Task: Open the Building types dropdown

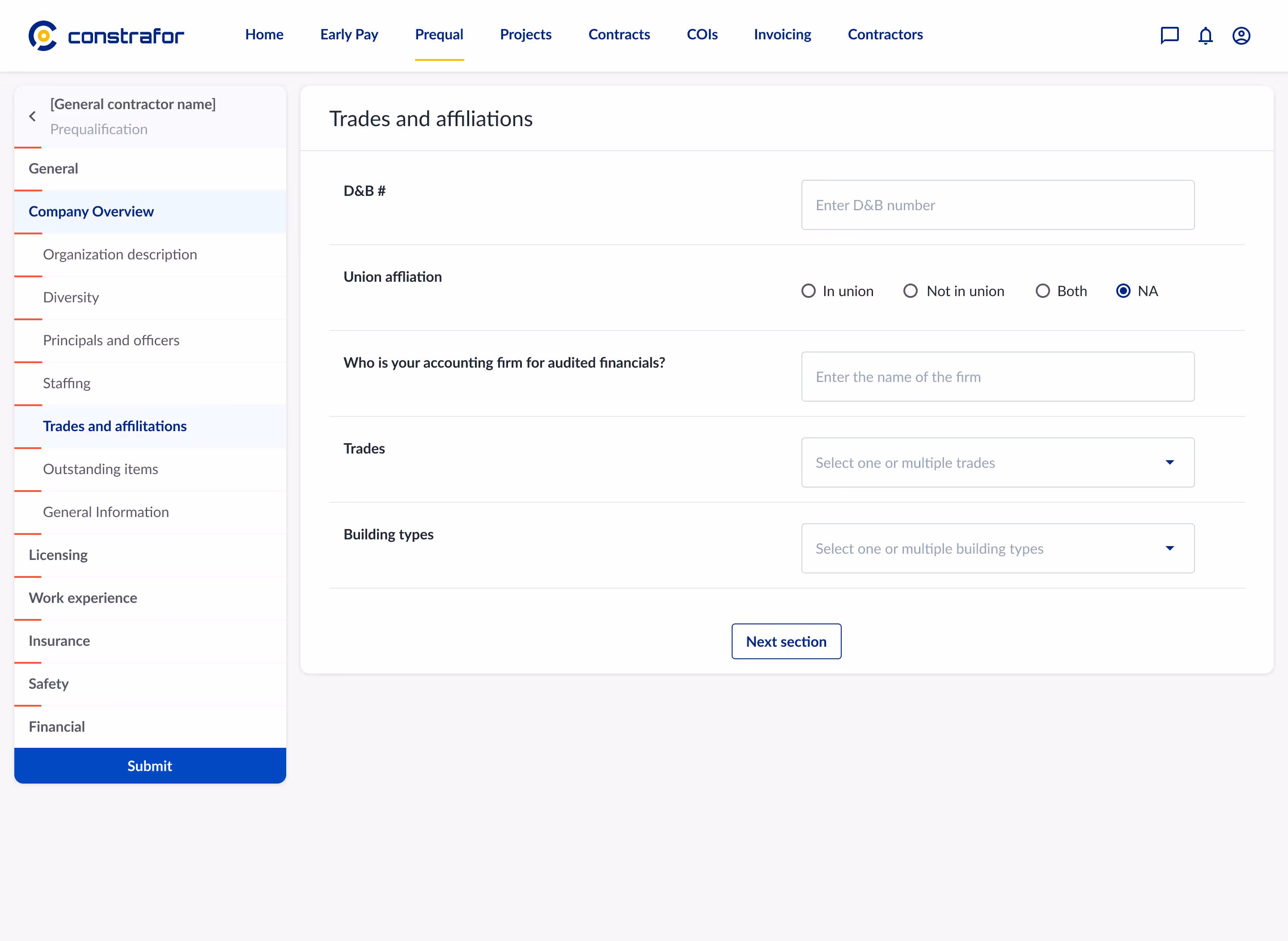Action: pos(997,548)
